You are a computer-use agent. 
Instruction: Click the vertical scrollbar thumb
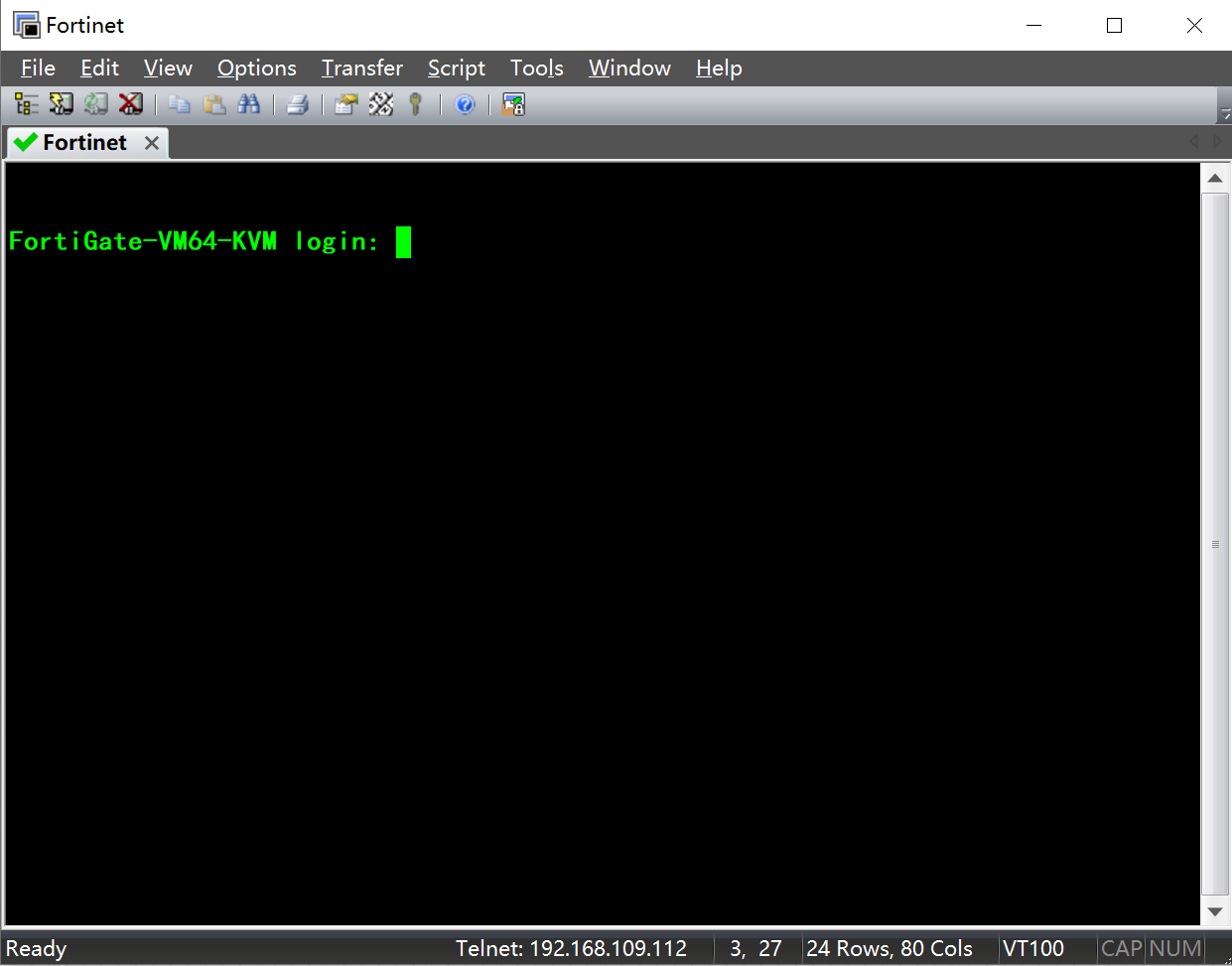1215,544
